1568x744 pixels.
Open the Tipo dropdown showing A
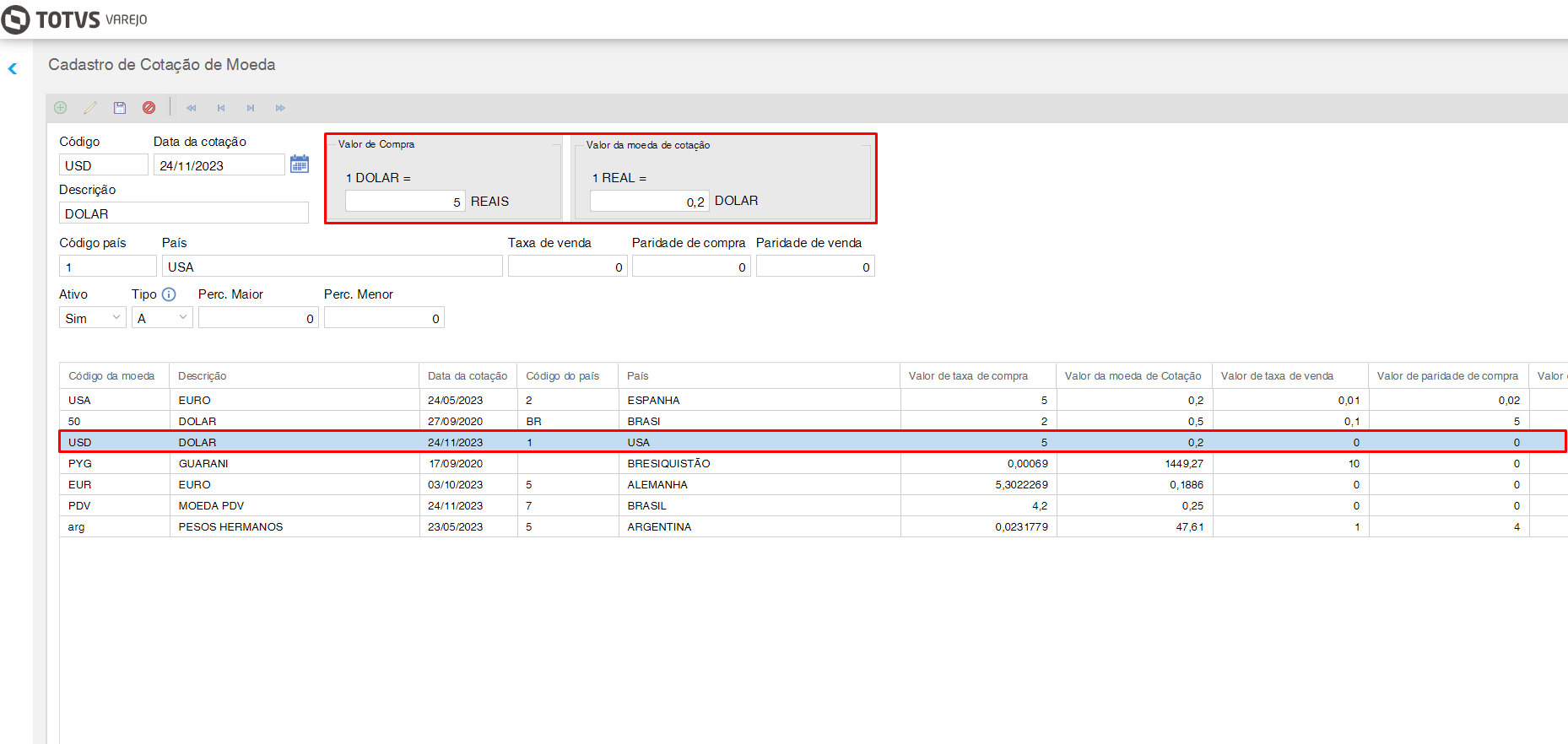pyautogui.click(x=162, y=318)
